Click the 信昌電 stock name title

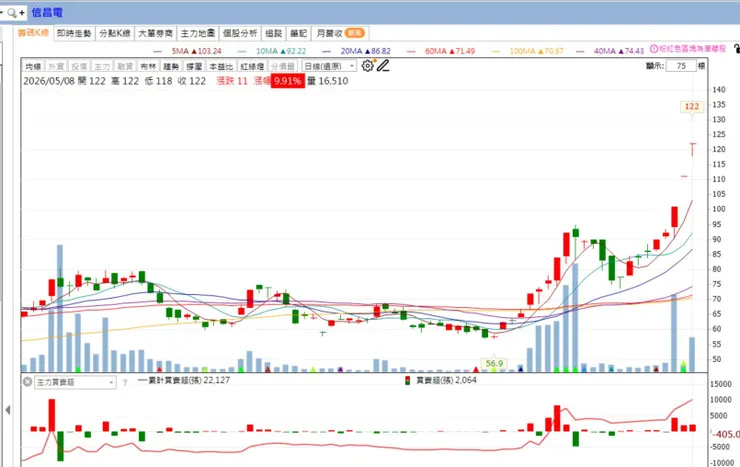[47, 12]
